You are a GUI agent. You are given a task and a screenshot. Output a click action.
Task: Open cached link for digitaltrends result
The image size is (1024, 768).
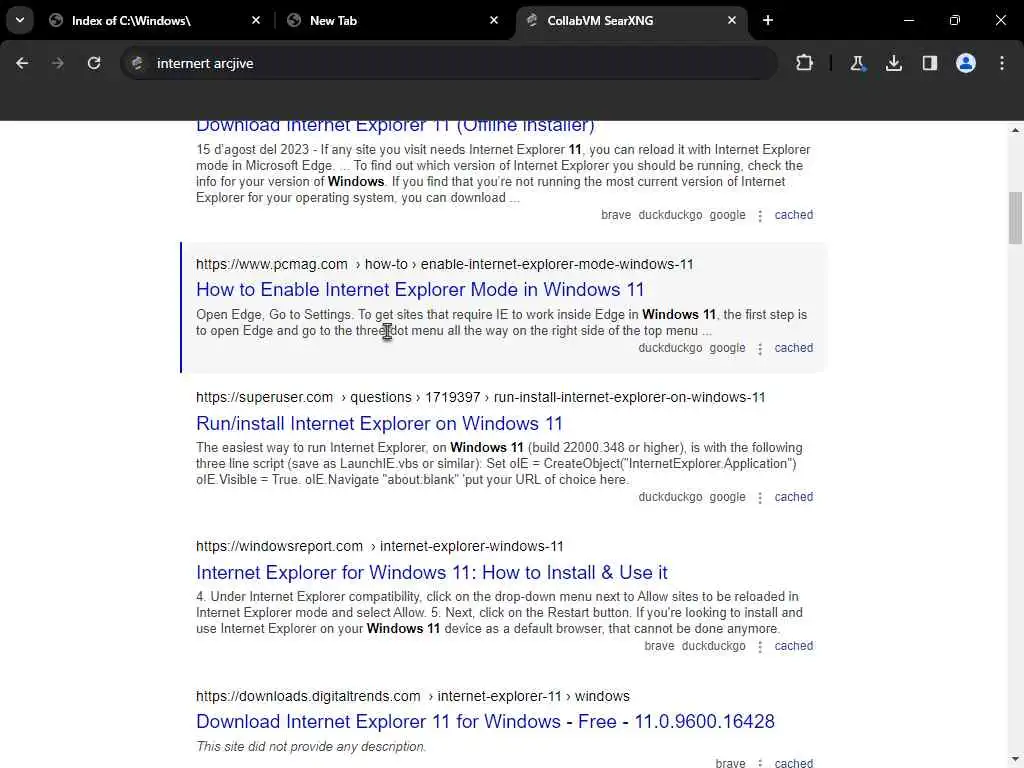point(793,763)
